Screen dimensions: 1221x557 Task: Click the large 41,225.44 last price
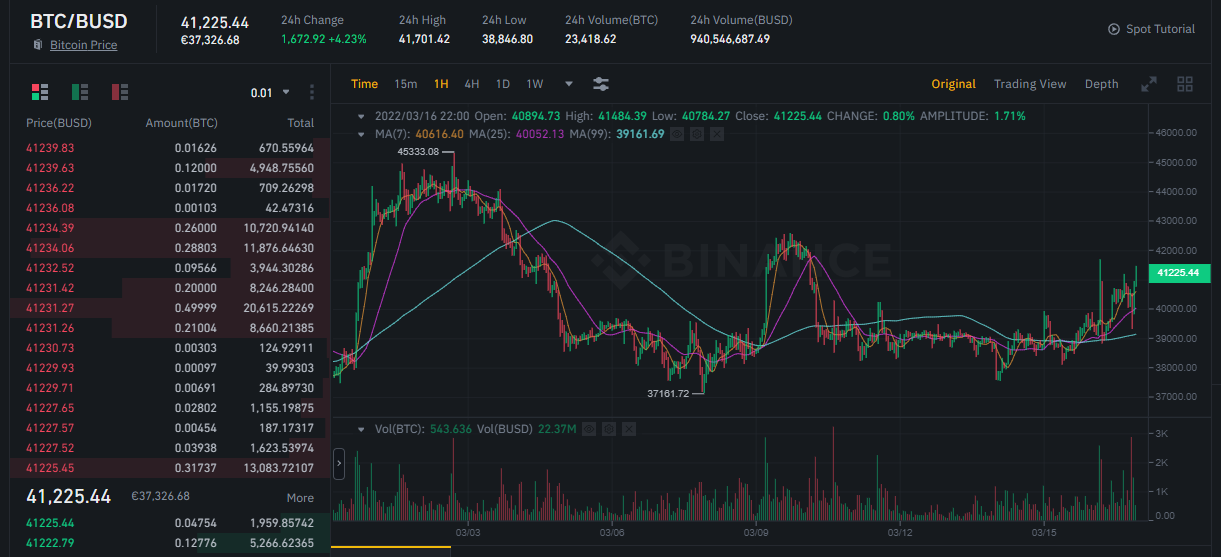69,496
